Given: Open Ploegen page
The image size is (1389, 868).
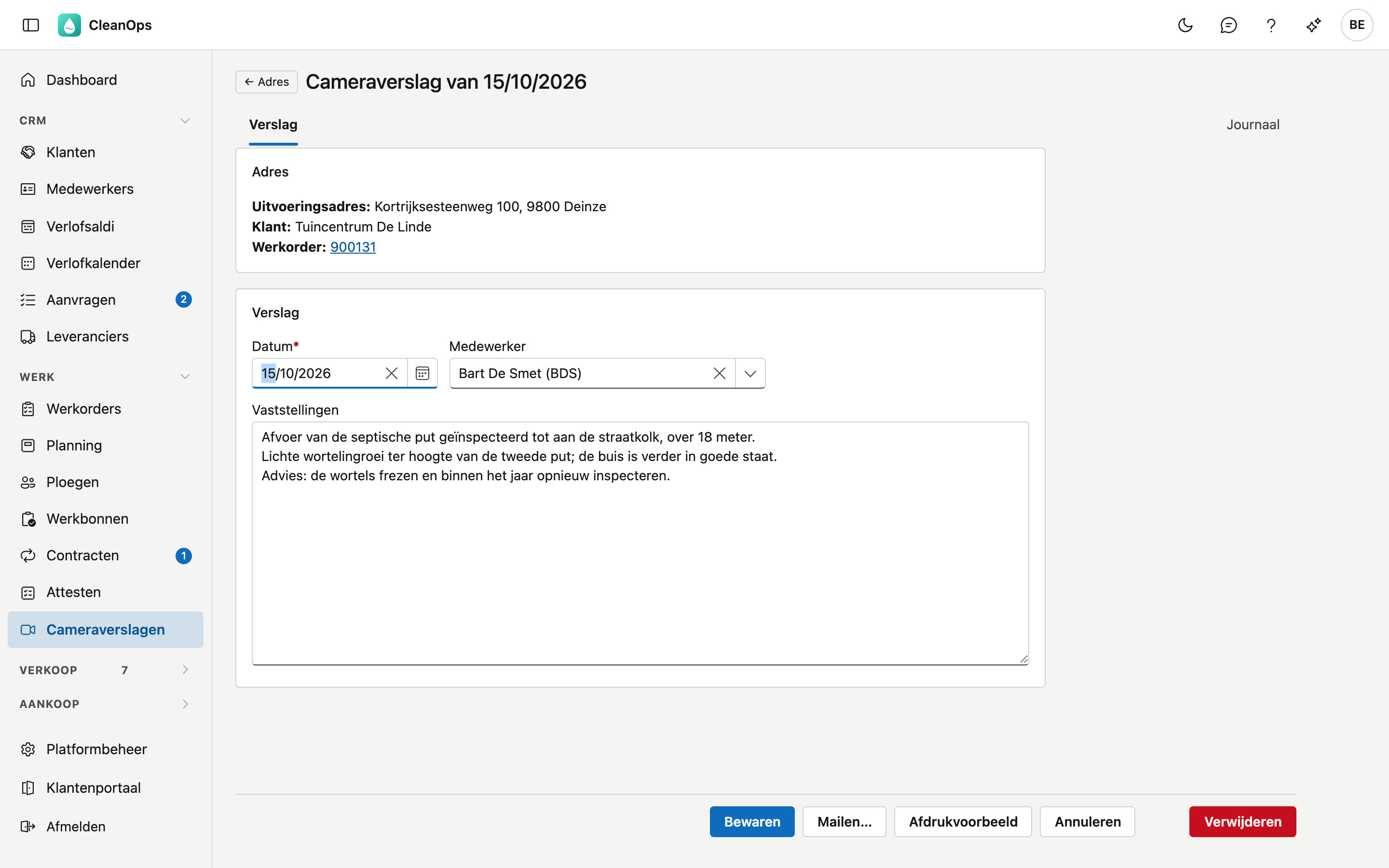Looking at the screenshot, I should click(106, 482).
